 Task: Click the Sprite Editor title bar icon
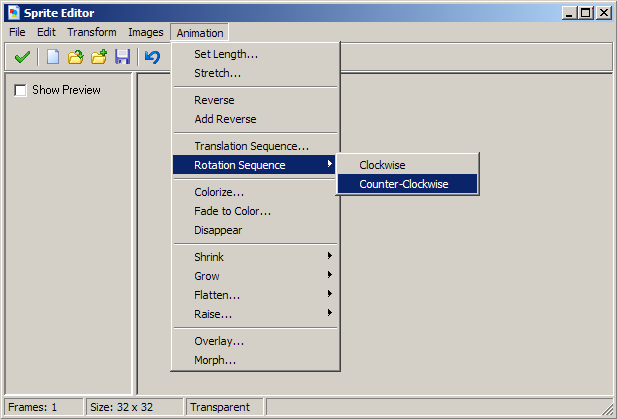point(14,13)
